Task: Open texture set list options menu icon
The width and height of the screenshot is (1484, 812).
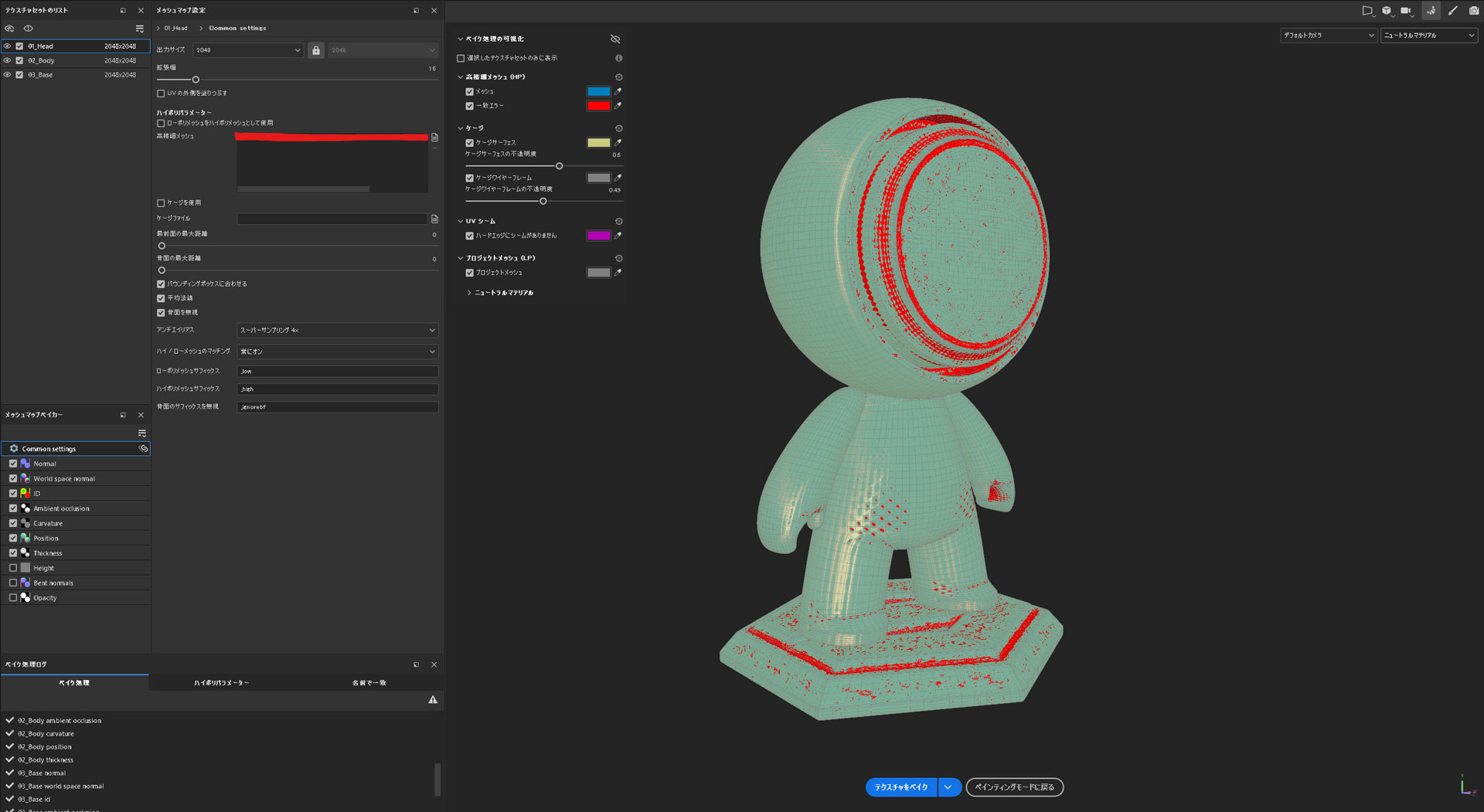Action: point(140,29)
